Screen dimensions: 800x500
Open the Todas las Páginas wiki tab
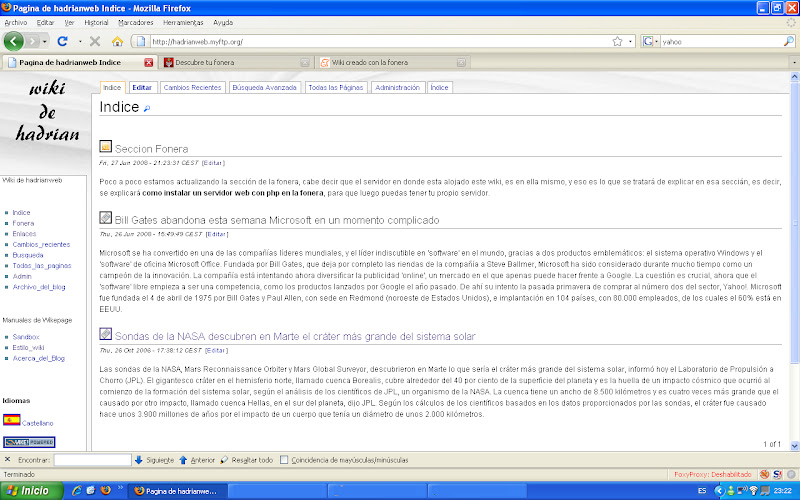[336, 88]
